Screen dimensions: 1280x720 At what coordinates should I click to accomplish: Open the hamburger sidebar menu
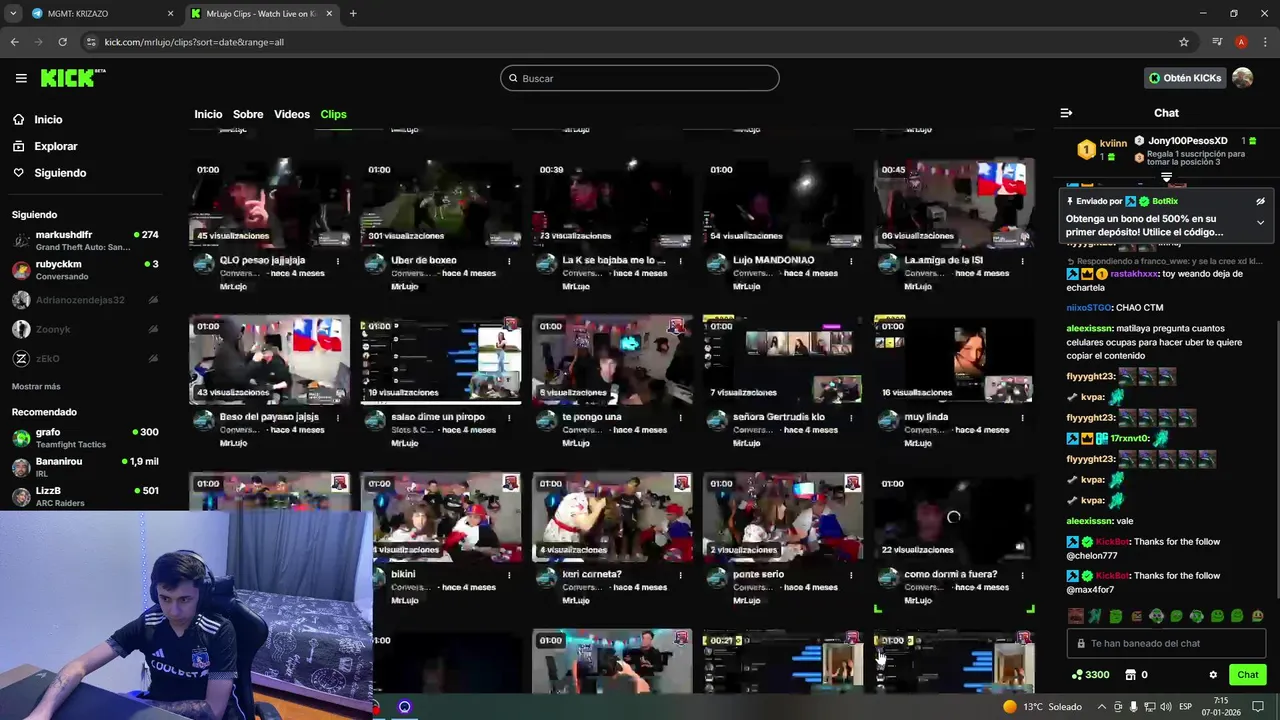[21, 78]
